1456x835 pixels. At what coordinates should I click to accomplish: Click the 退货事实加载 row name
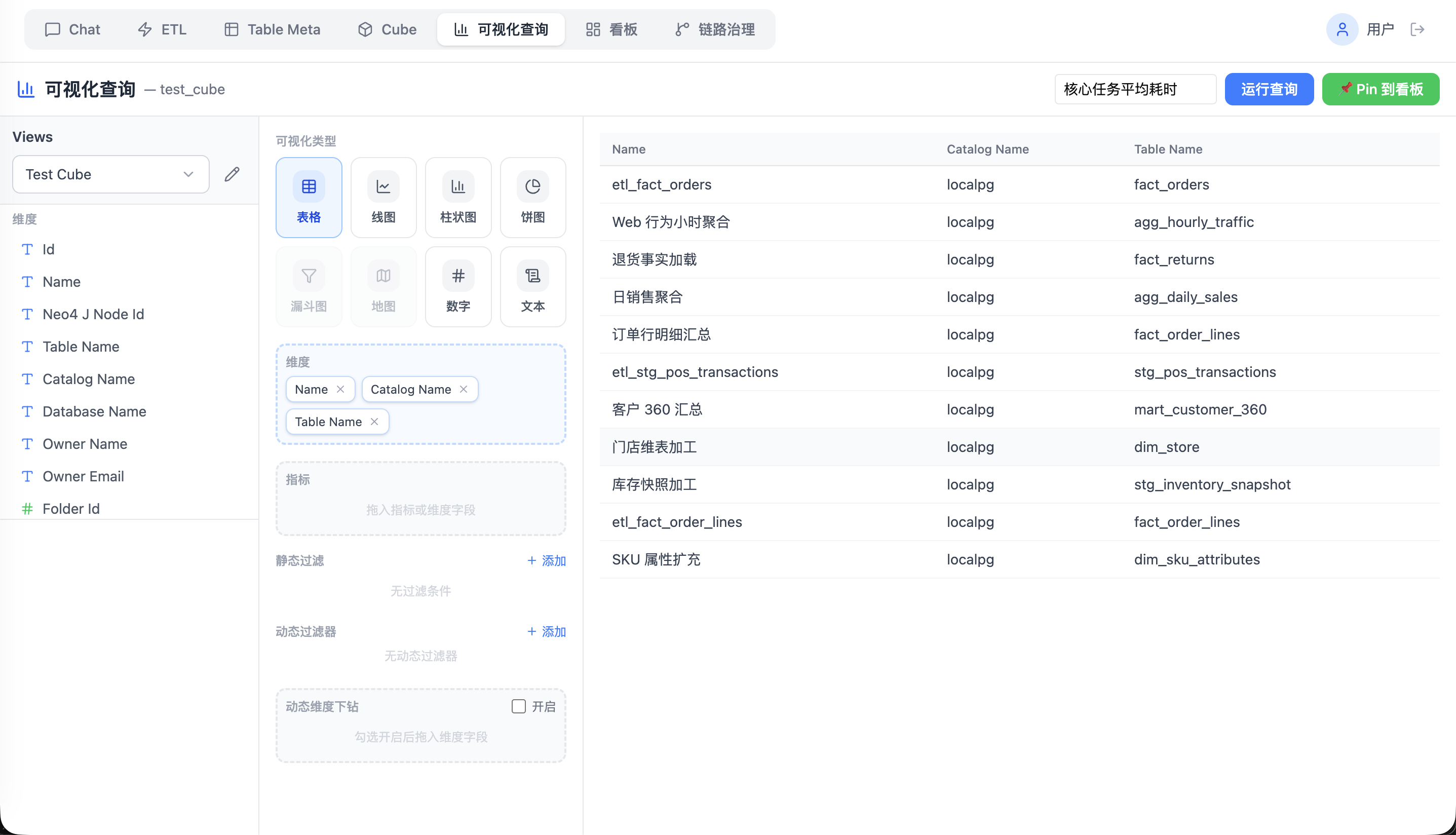point(654,259)
